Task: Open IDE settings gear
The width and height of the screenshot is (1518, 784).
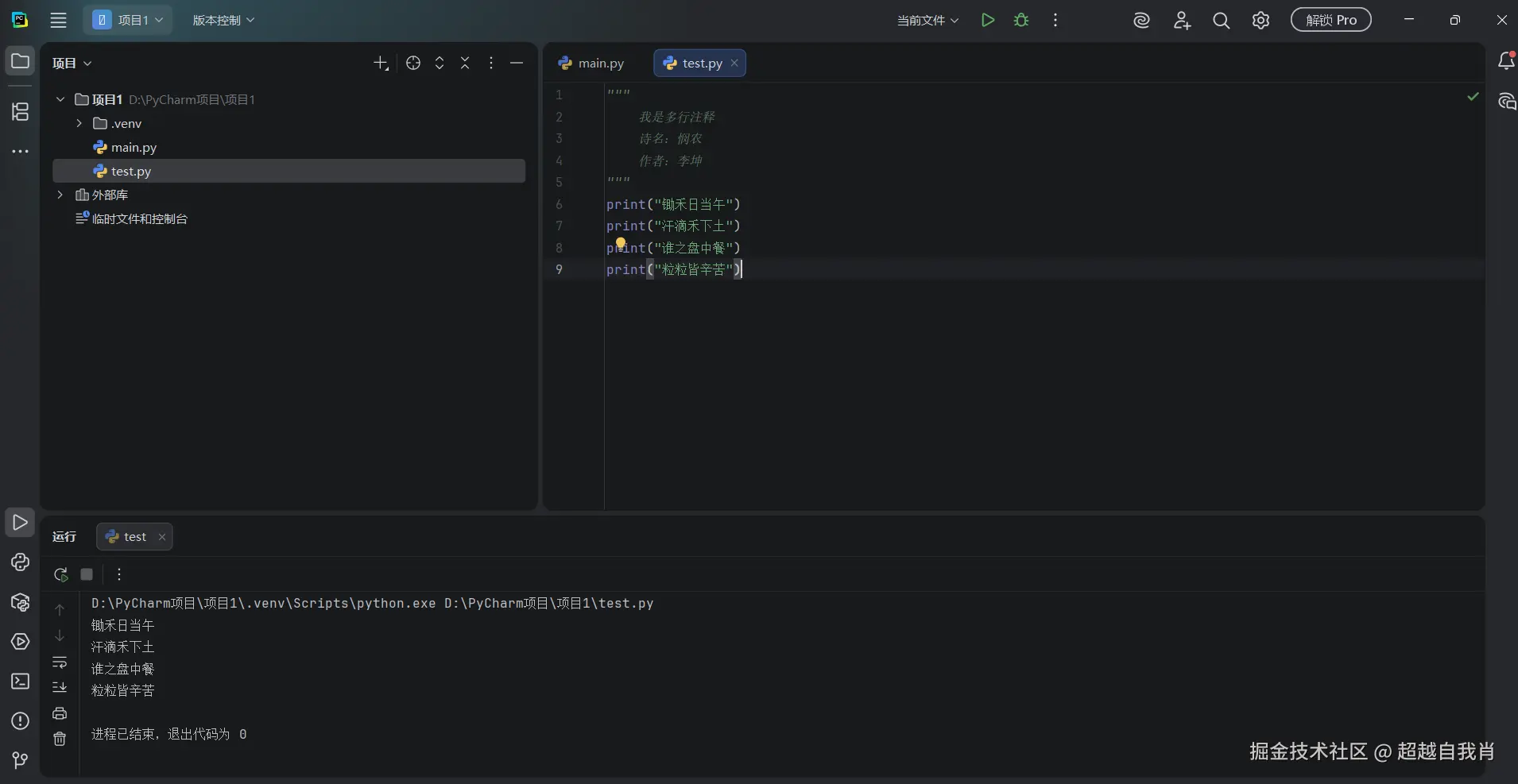Action: (x=1260, y=20)
